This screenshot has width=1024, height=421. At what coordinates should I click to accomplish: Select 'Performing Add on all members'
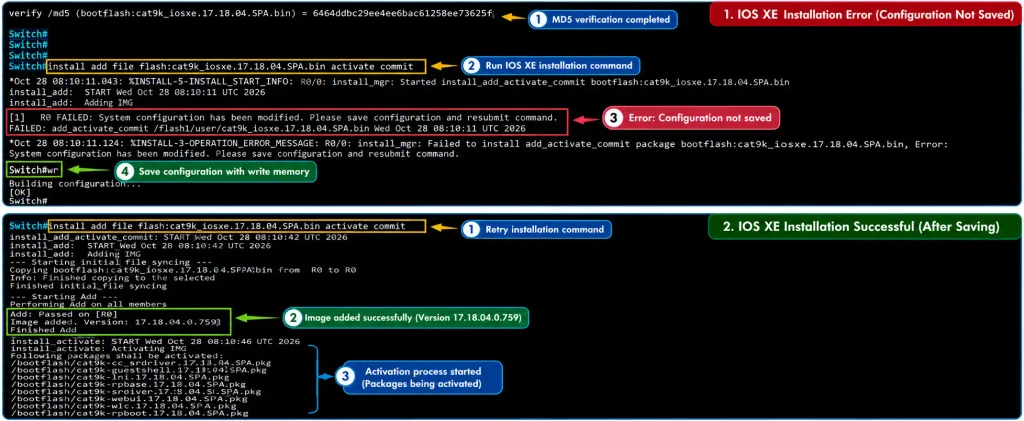88,304
